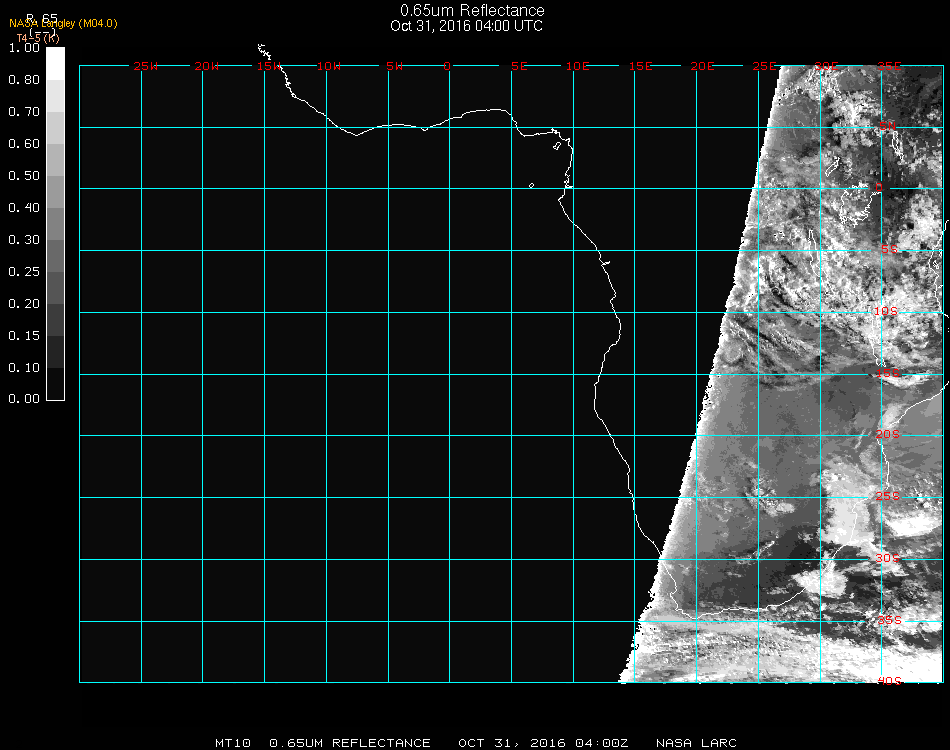Select the 0.50 reflectance scale label
The width and height of the screenshot is (950, 750).
pyautogui.click(x=23, y=176)
